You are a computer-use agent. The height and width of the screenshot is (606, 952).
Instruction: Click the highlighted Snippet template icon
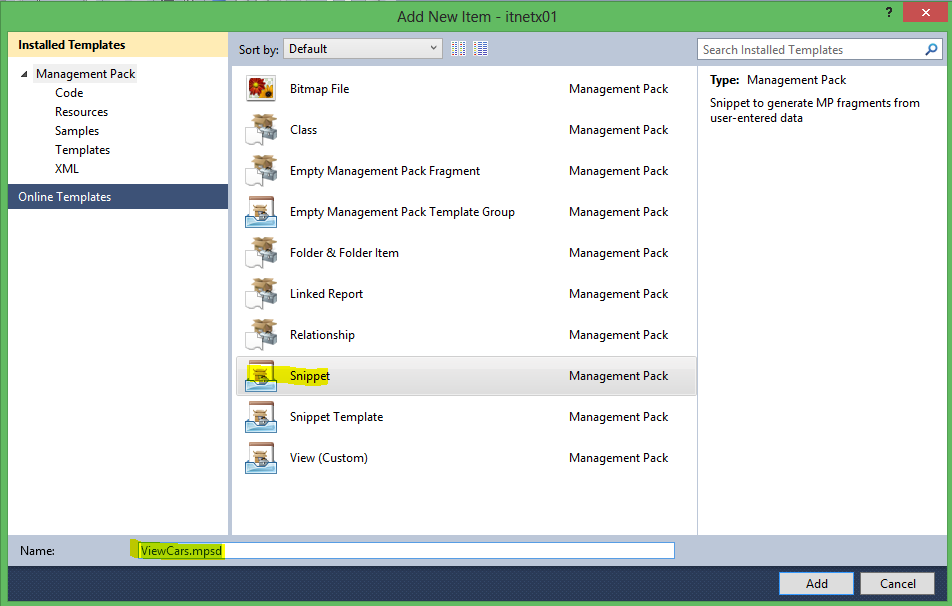tap(261, 376)
